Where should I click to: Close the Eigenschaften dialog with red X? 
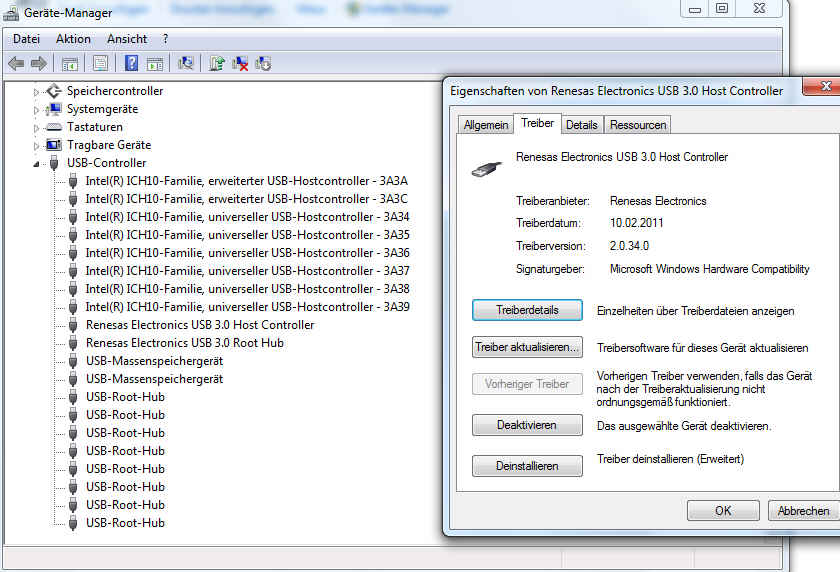tap(823, 86)
